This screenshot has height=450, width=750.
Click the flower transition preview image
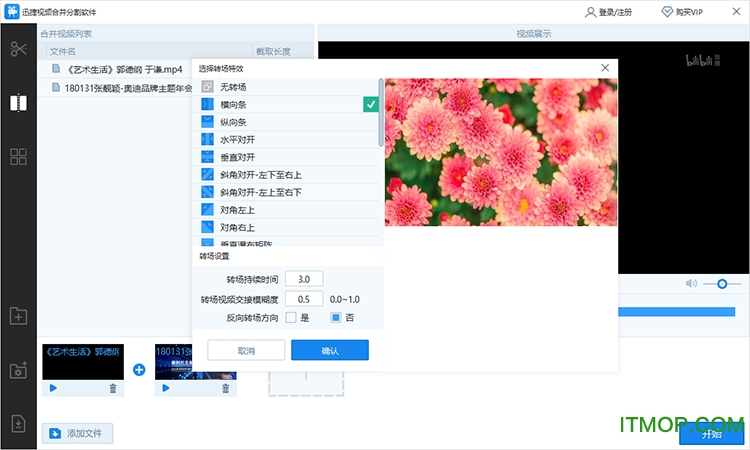click(x=501, y=152)
